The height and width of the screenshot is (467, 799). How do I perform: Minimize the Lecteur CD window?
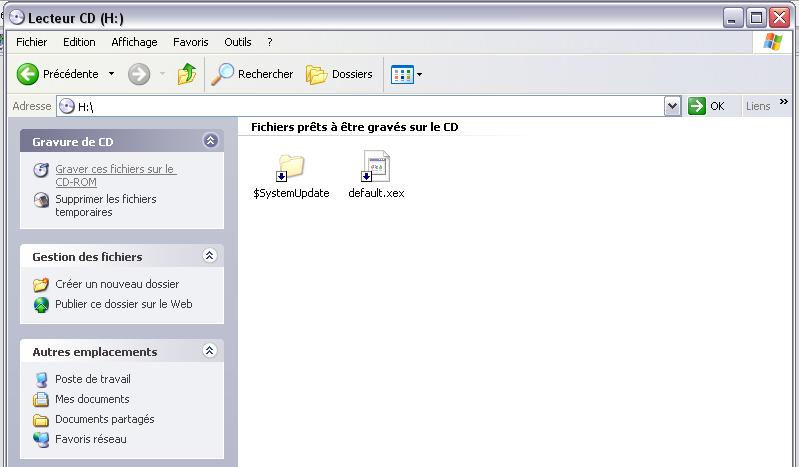(x=733, y=18)
